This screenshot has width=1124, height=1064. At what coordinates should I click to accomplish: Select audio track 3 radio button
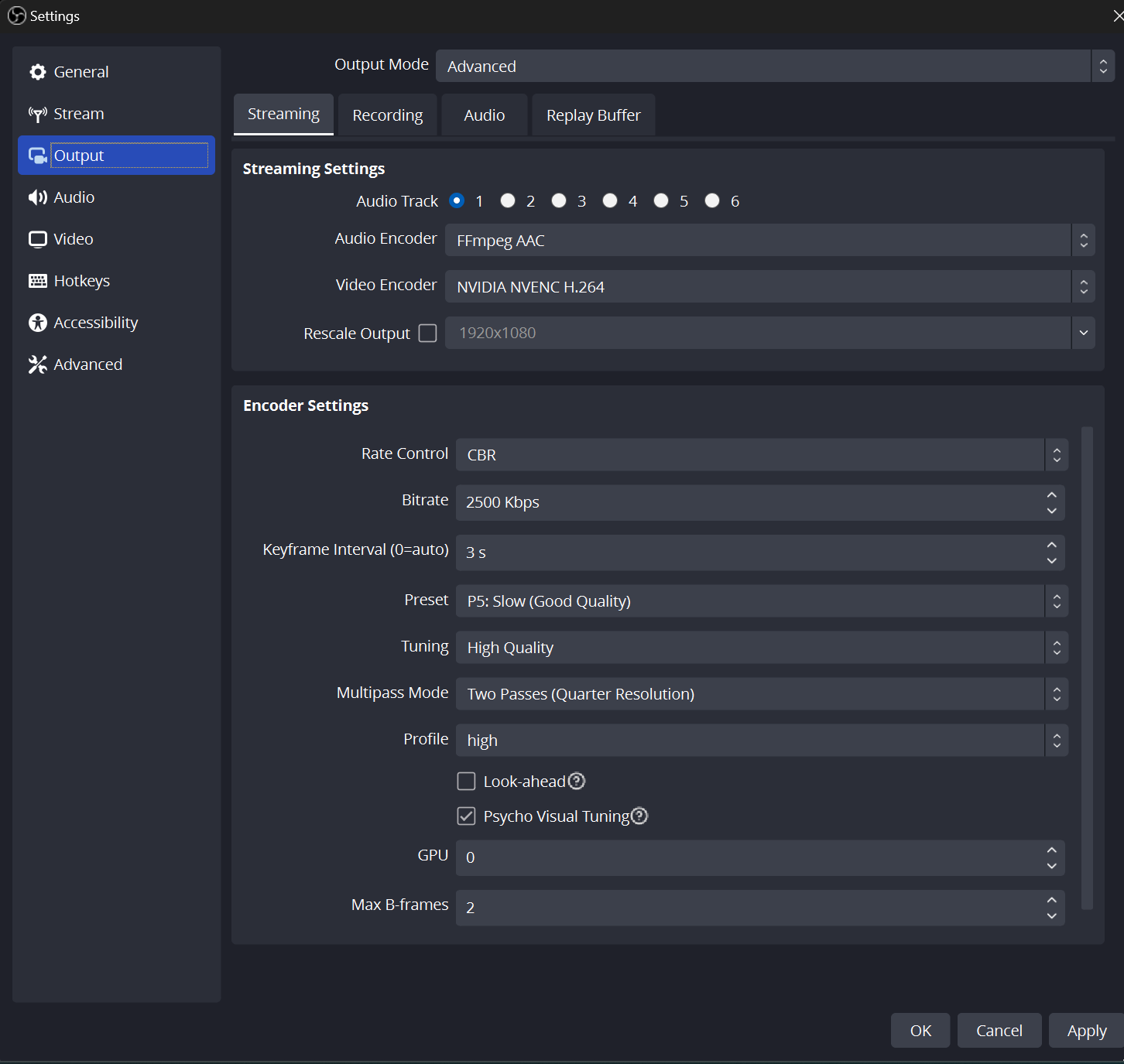pyautogui.click(x=559, y=200)
